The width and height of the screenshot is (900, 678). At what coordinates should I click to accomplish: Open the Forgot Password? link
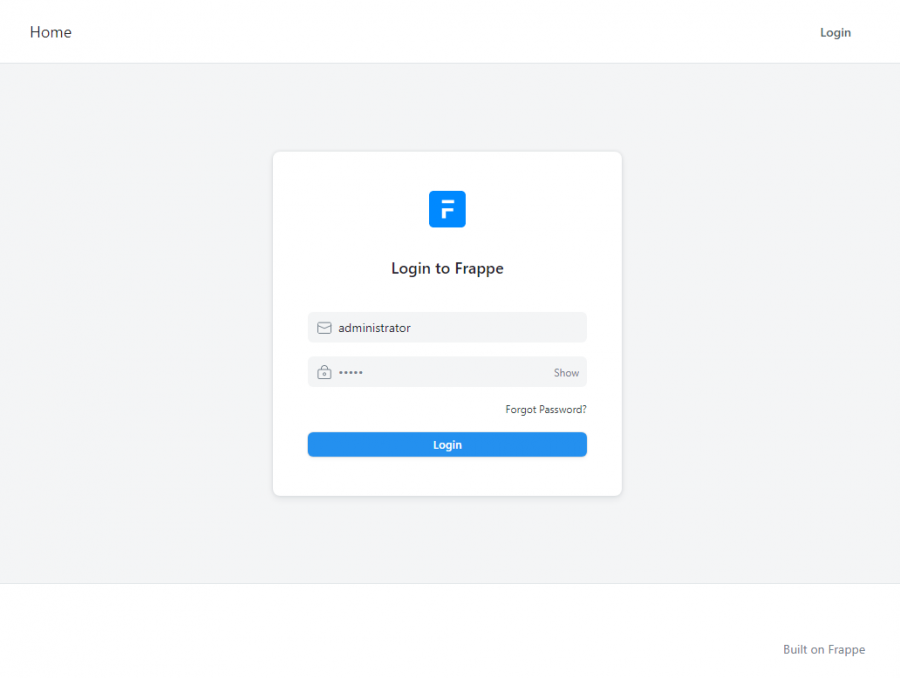pos(546,409)
